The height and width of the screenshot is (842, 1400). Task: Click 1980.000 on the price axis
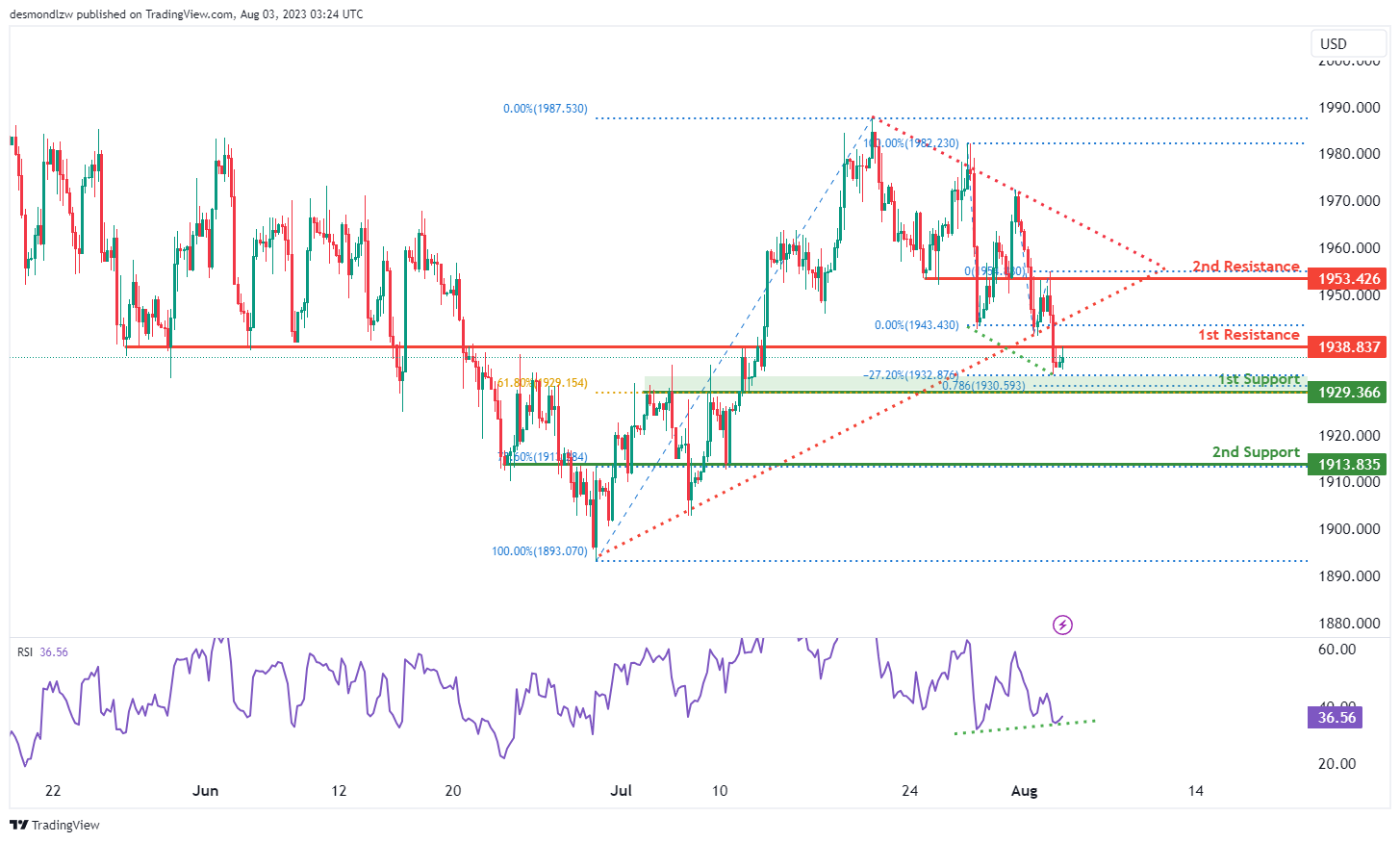[1349, 154]
